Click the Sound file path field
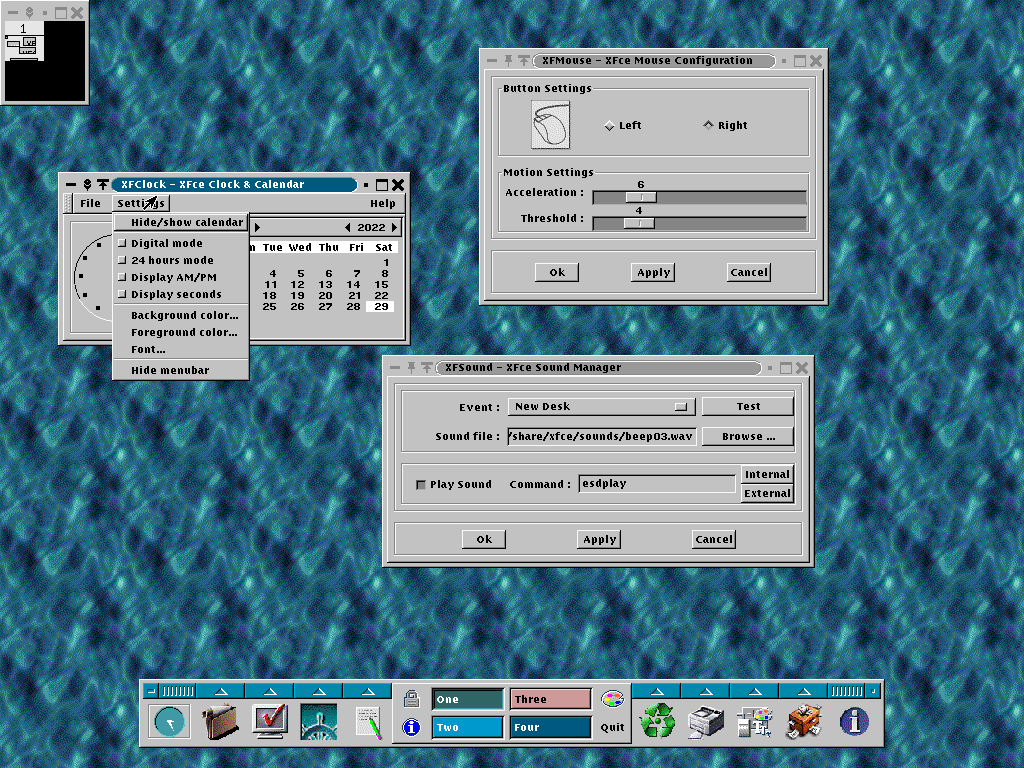This screenshot has height=768, width=1024. 601,436
